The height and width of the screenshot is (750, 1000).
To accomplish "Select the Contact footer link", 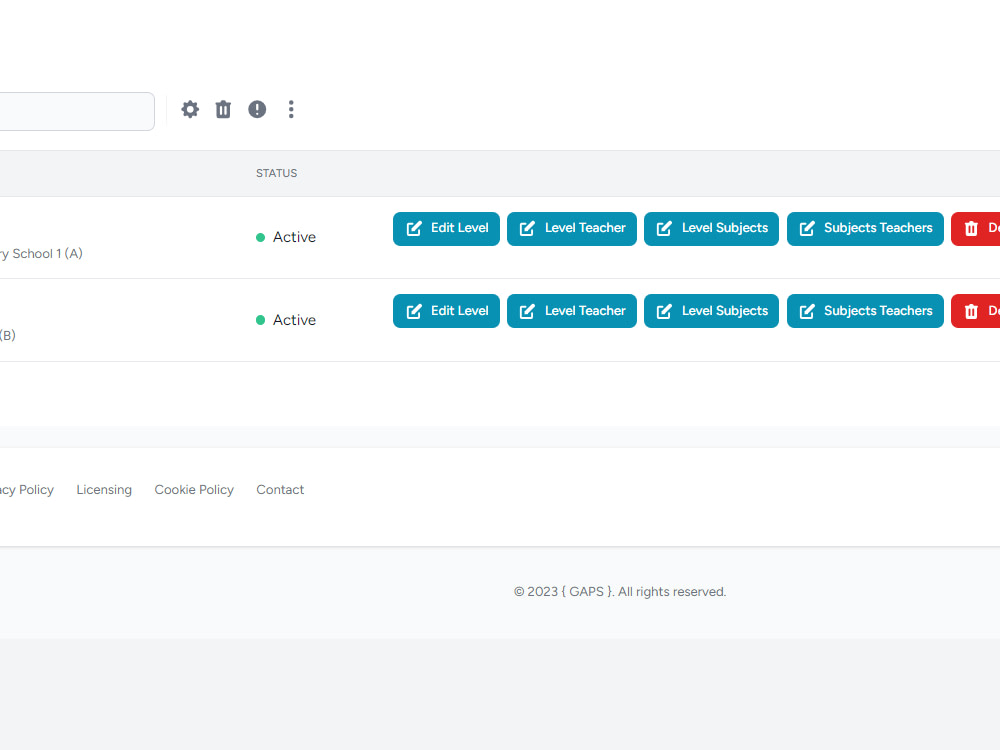I will tap(280, 489).
